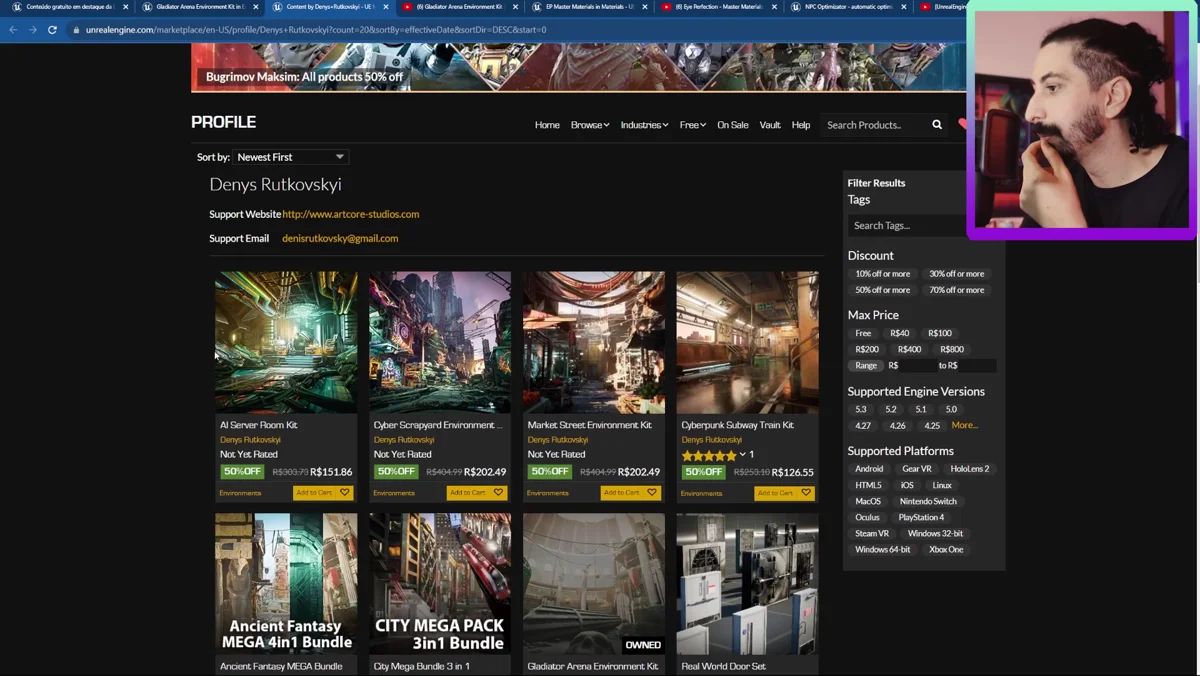
Task: Open the AI Server Room Kit thumbnail
Action: point(286,342)
